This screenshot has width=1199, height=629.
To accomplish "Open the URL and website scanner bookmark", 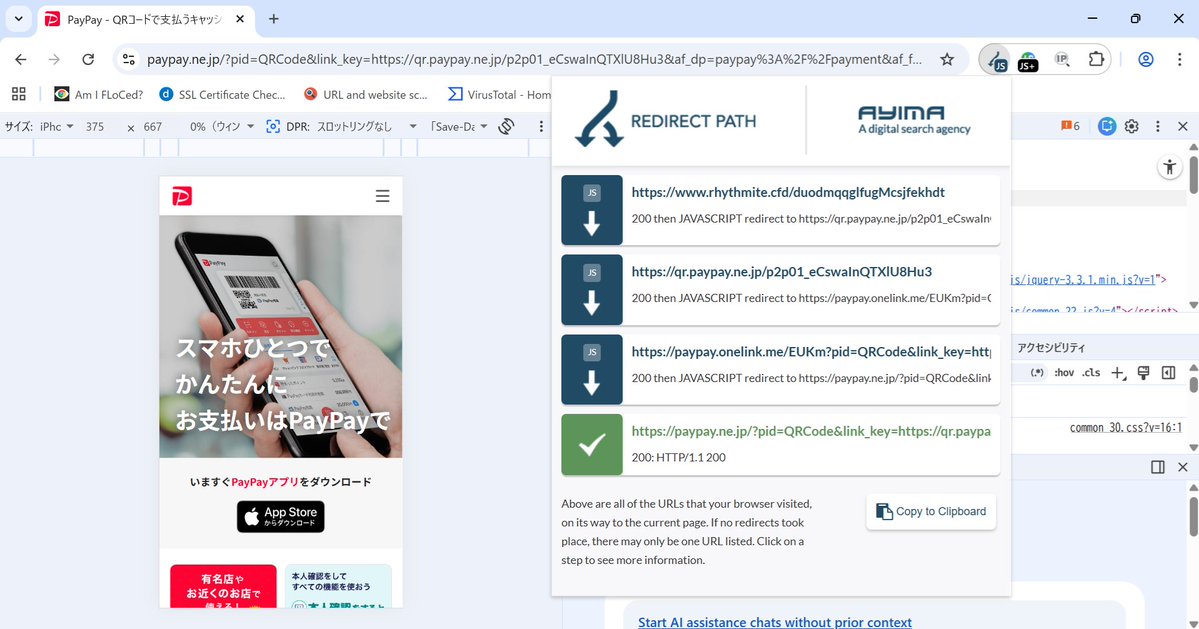I will pyautogui.click(x=366, y=94).
